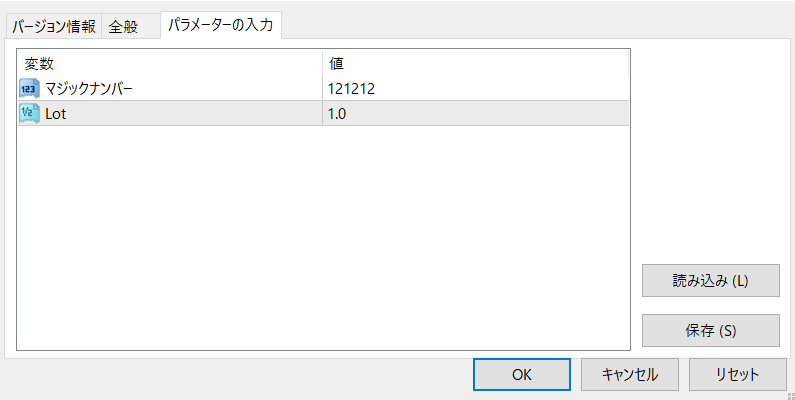Image resolution: width=795 pixels, height=400 pixels.
Task: Restore defaults with リセット button
Action: [x=738, y=375]
